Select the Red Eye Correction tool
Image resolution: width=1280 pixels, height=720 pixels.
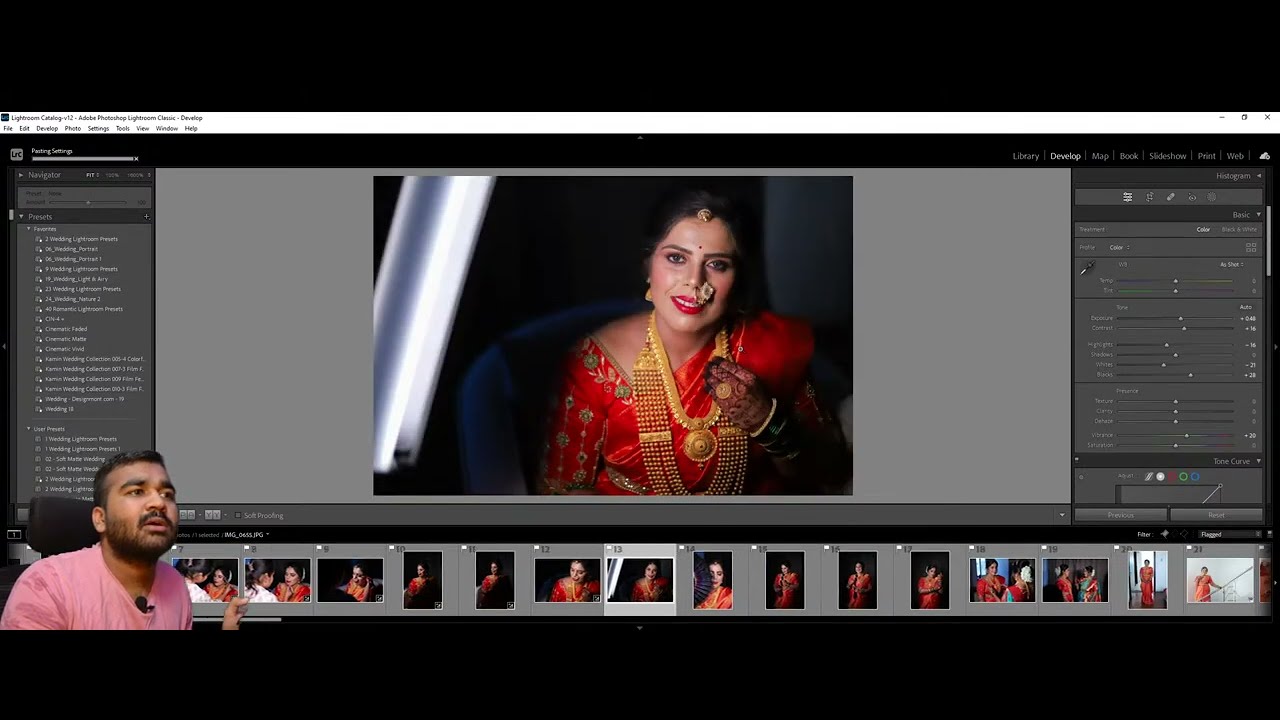tap(1192, 197)
